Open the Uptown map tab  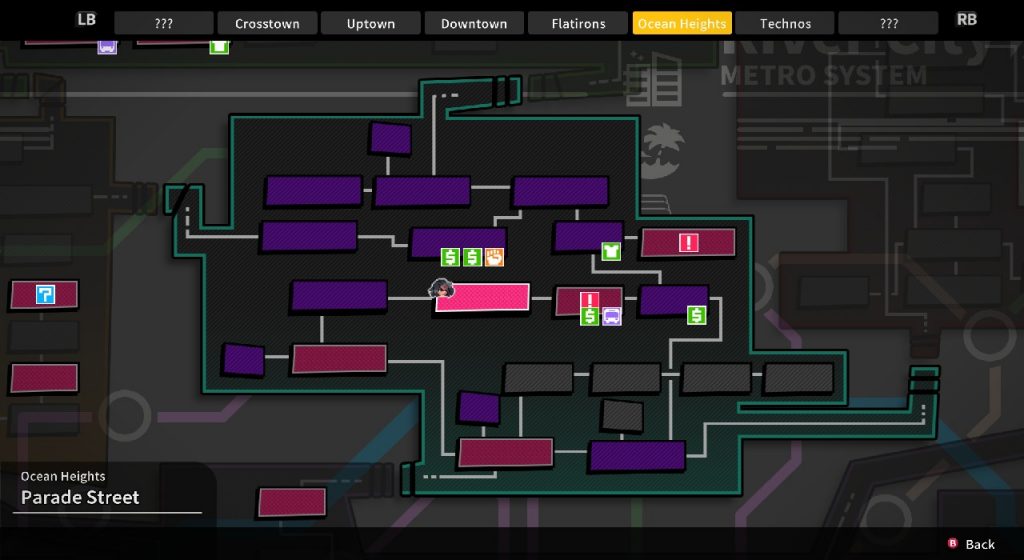[371, 23]
